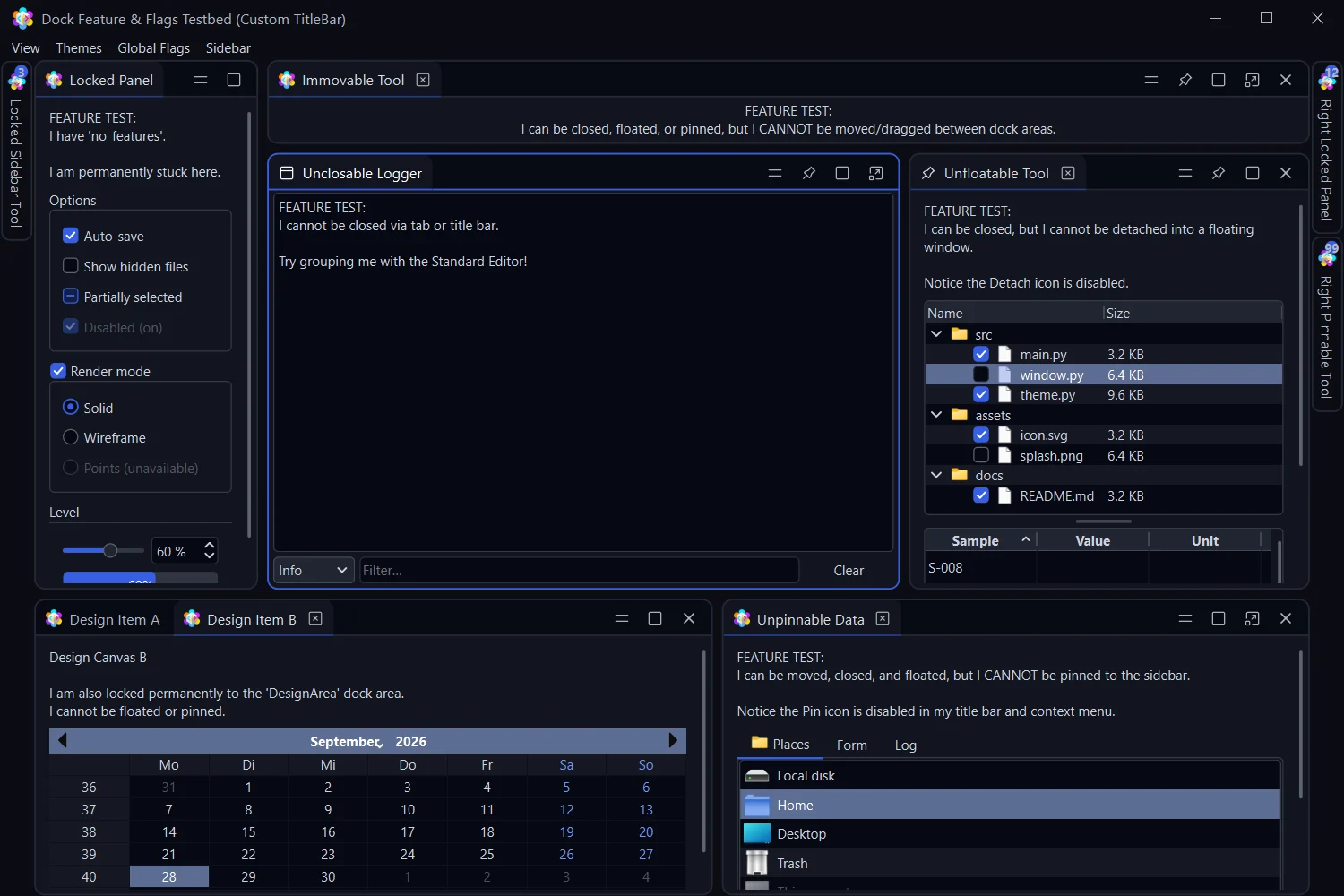This screenshot has width=1344, height=896.
Task: Pin the Unclosable Logger panel
Action: click(x=808, y=173)
